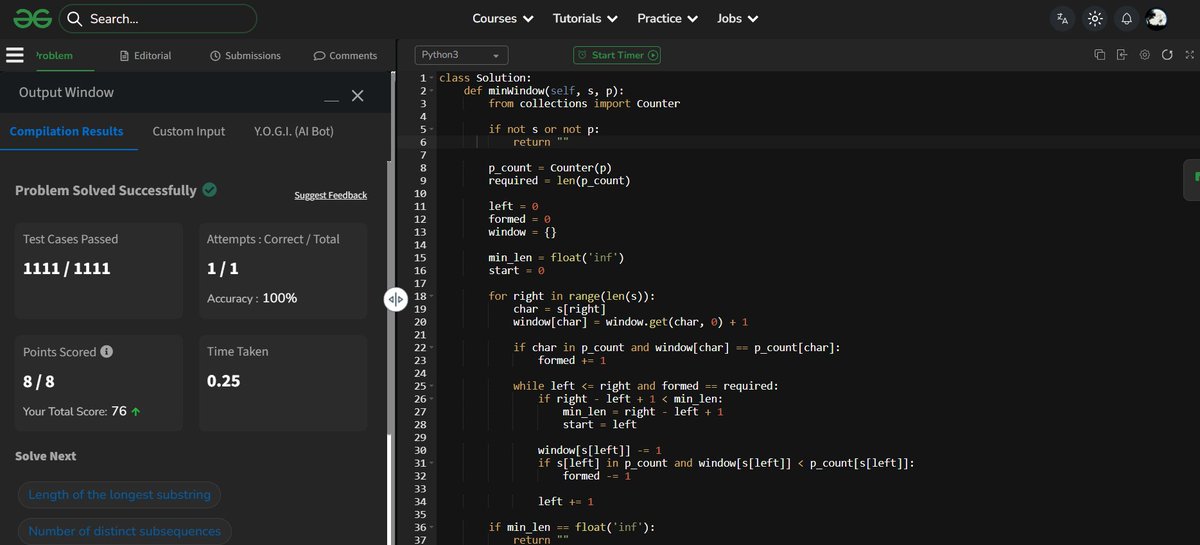Viewport: 1200px width, 545px height.
Task: Open Number of distinct subsequences problem
Action: click(124, 531)
